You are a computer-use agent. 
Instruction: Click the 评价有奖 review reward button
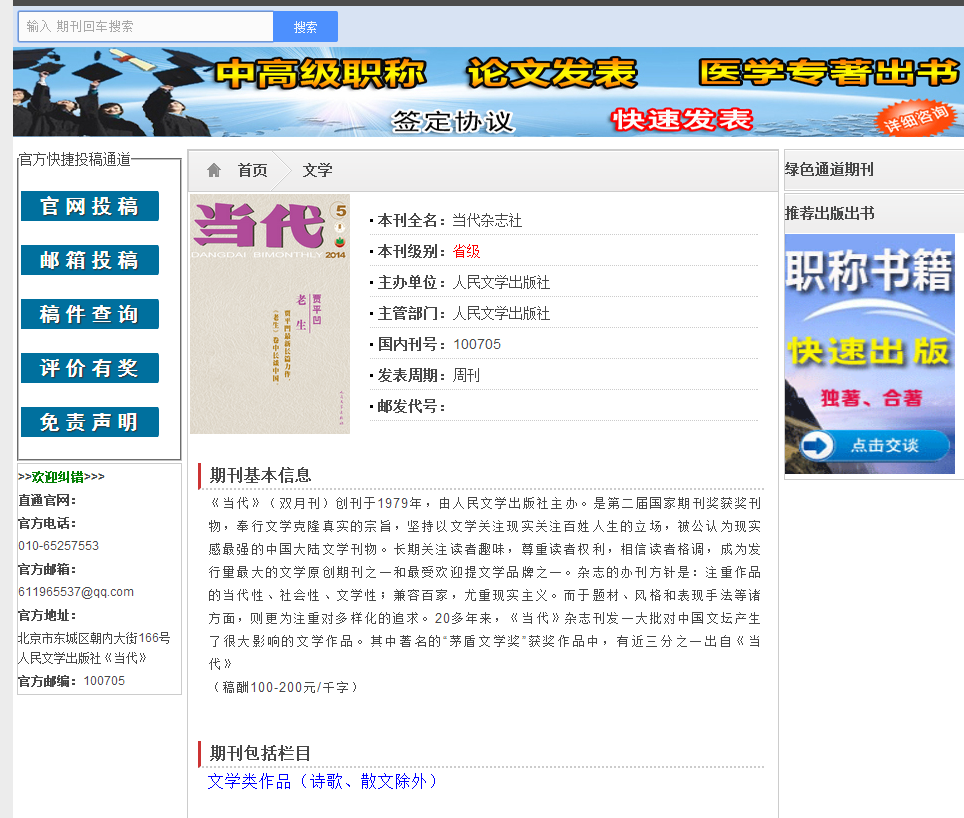coord(90,368)
